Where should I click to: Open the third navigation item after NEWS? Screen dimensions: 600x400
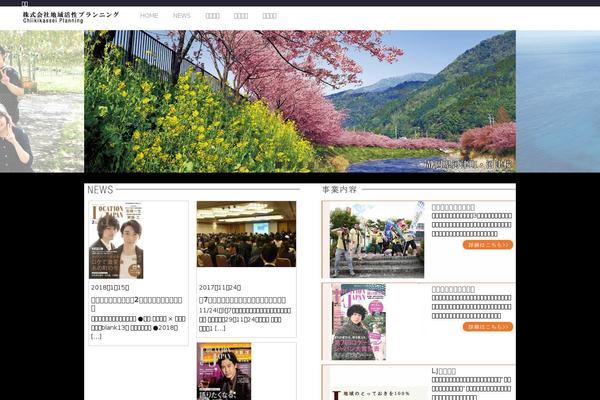(x=269, y=16)
